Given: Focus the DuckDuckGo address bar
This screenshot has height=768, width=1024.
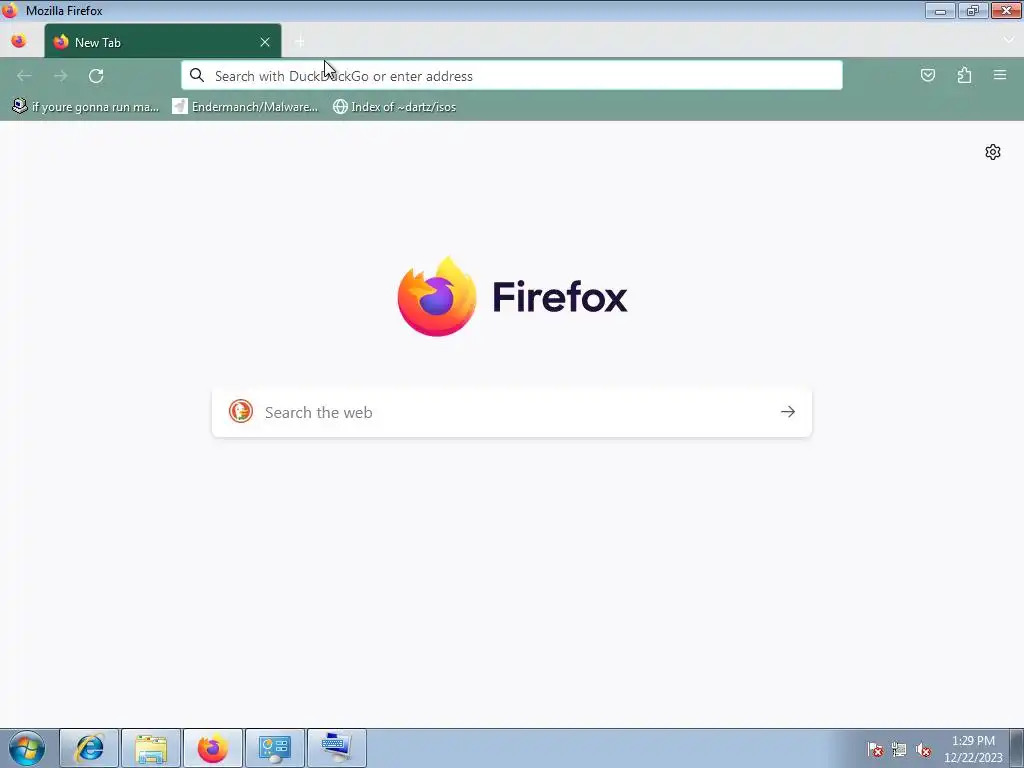Looking at the screenshot, I should click(511, 76).
